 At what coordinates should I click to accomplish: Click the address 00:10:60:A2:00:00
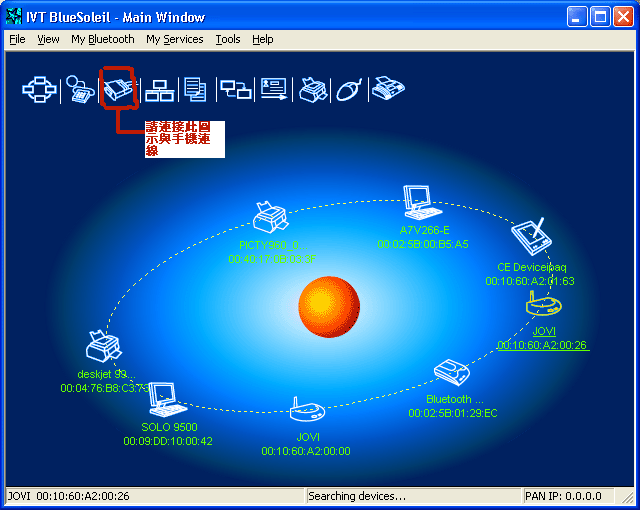point(306,451)
